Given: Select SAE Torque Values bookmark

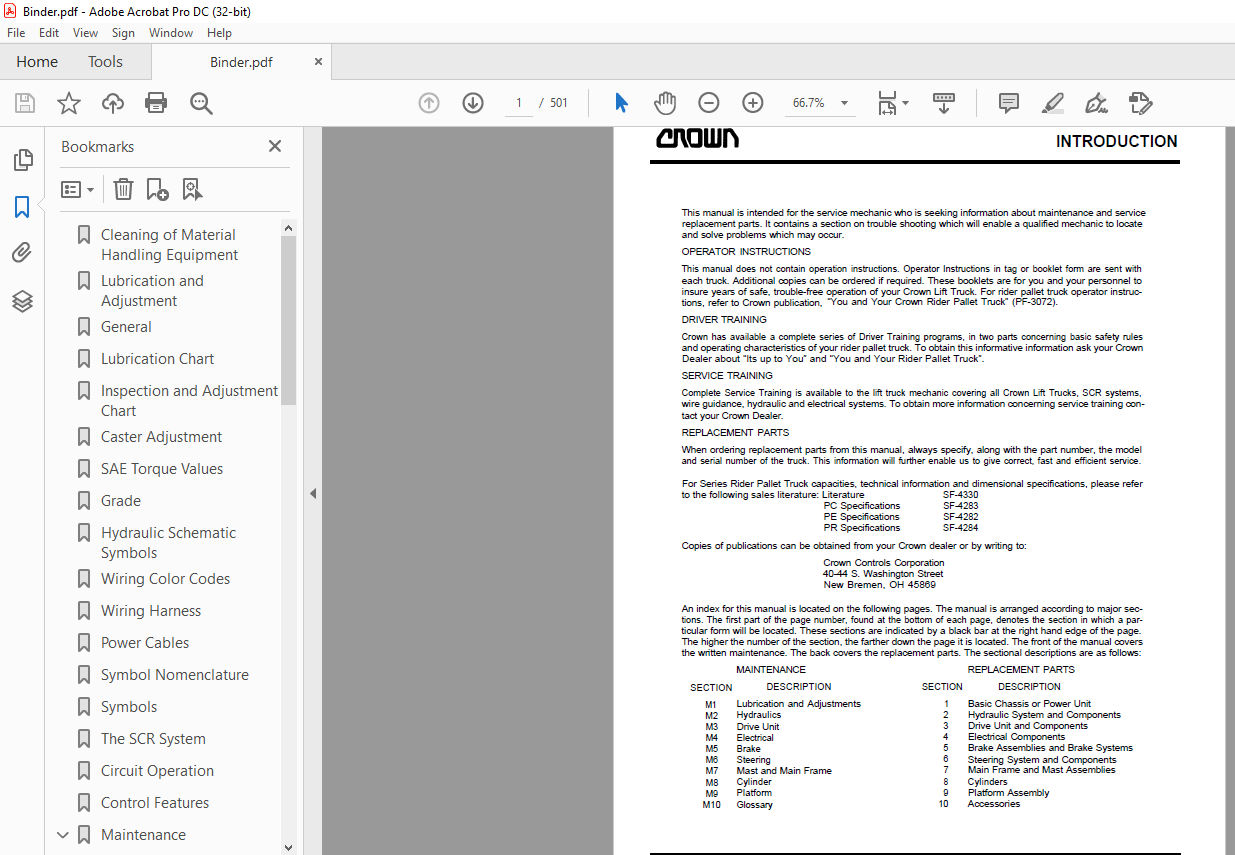Looking at the screenshot, I should pyautogui.click(x=162, y=469).
